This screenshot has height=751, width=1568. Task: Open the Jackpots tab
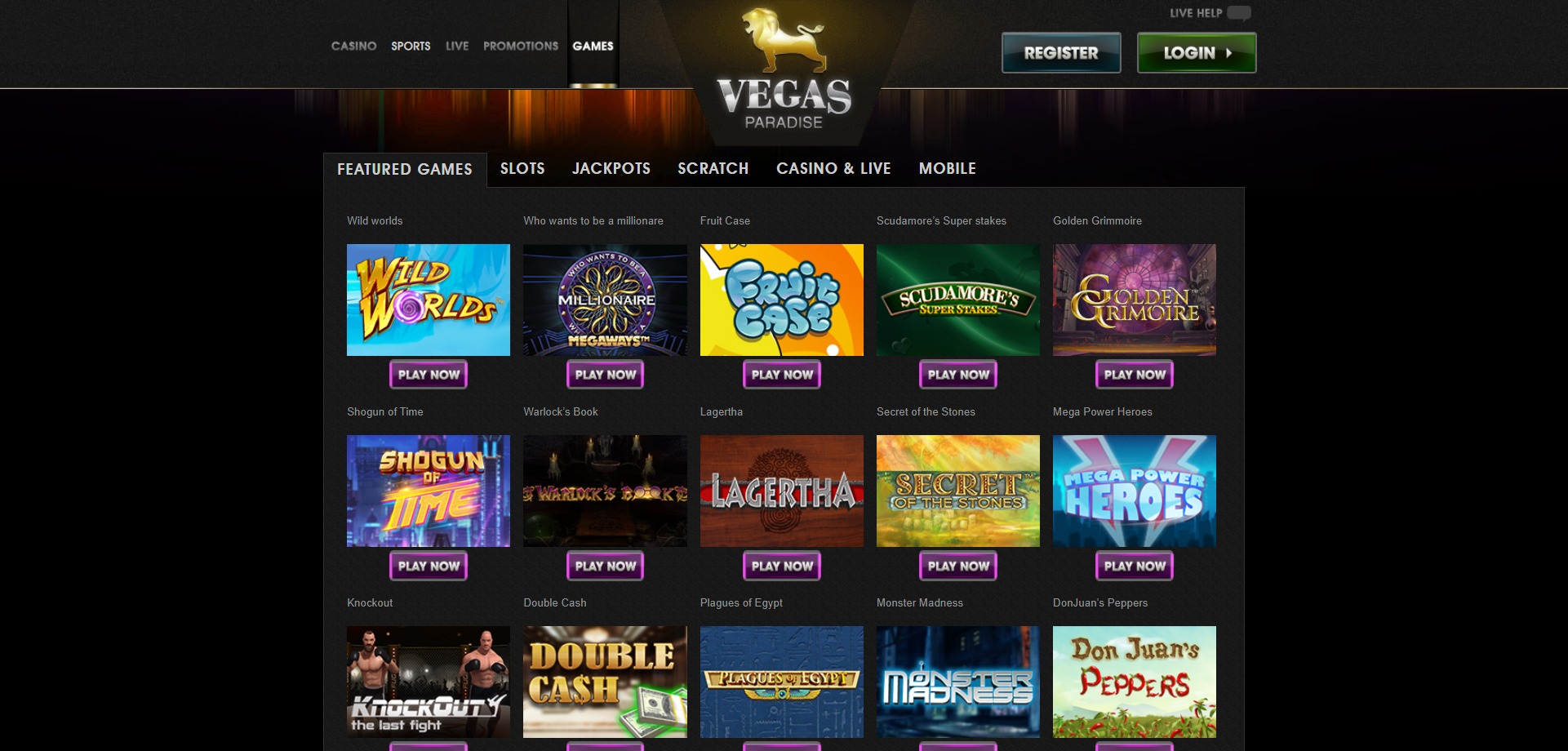coord(611,168)
